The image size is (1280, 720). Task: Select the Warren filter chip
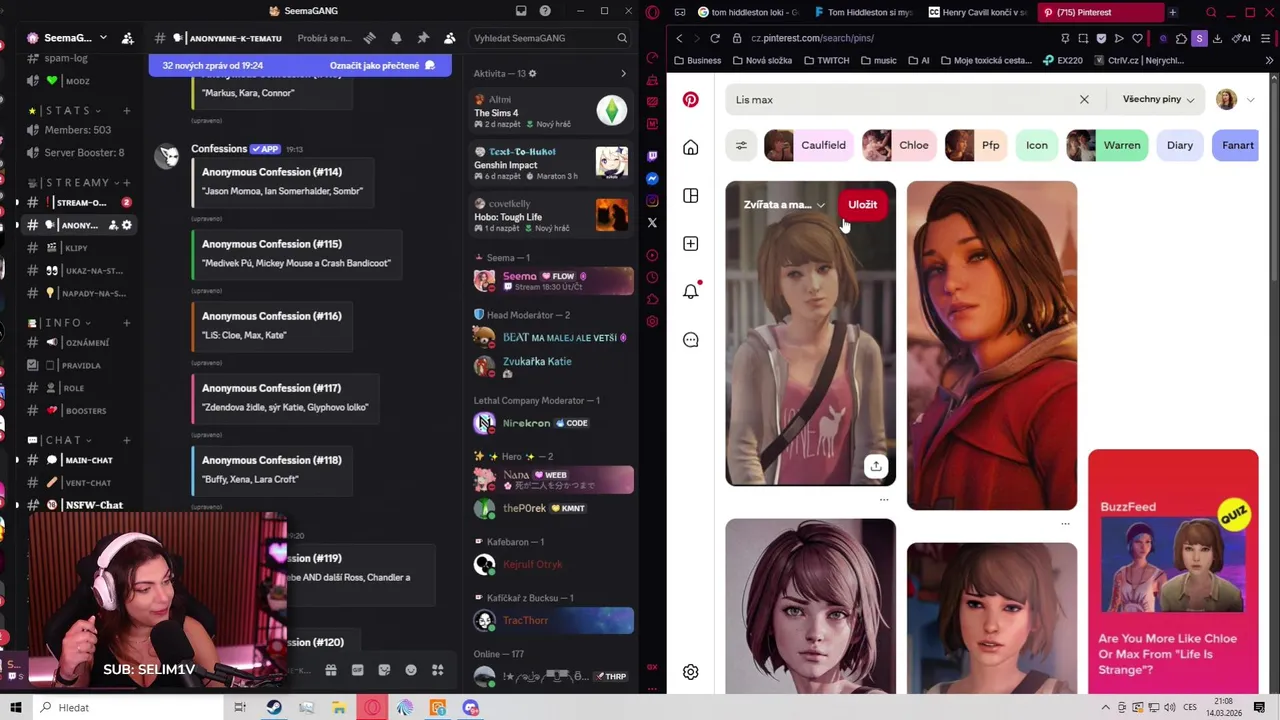pyautogui.click(x=1106, y=145)
